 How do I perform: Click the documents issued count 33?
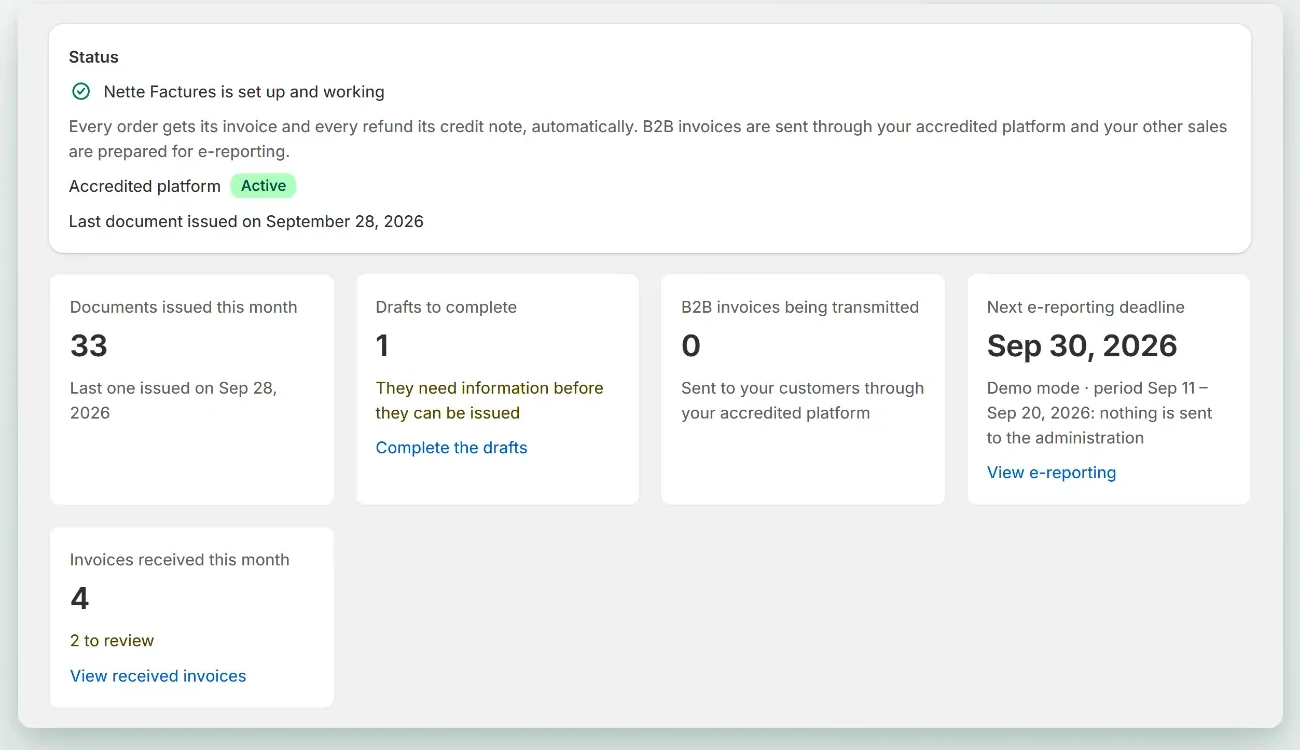pos(89,346)
